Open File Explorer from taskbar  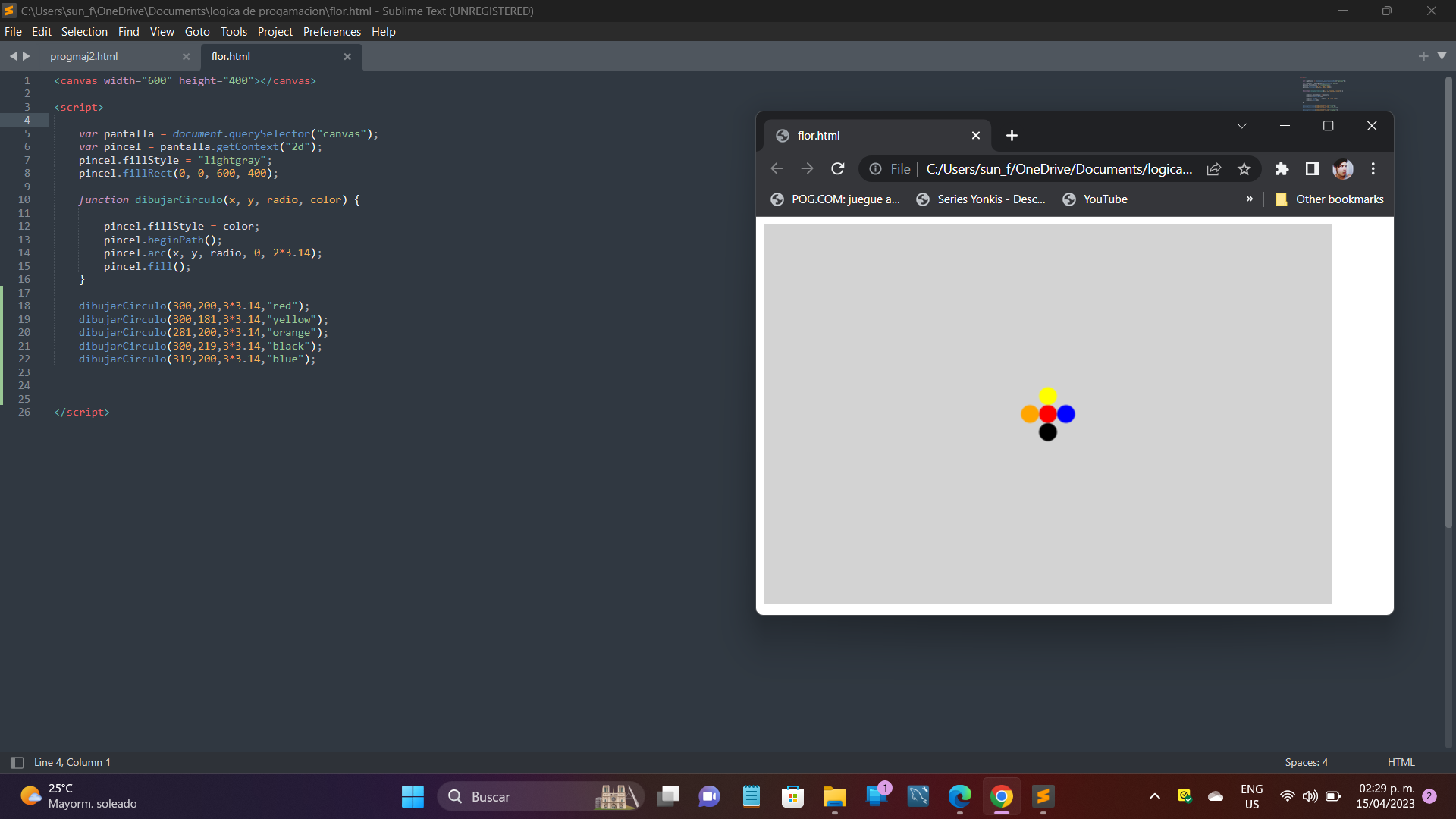(835, 796)
